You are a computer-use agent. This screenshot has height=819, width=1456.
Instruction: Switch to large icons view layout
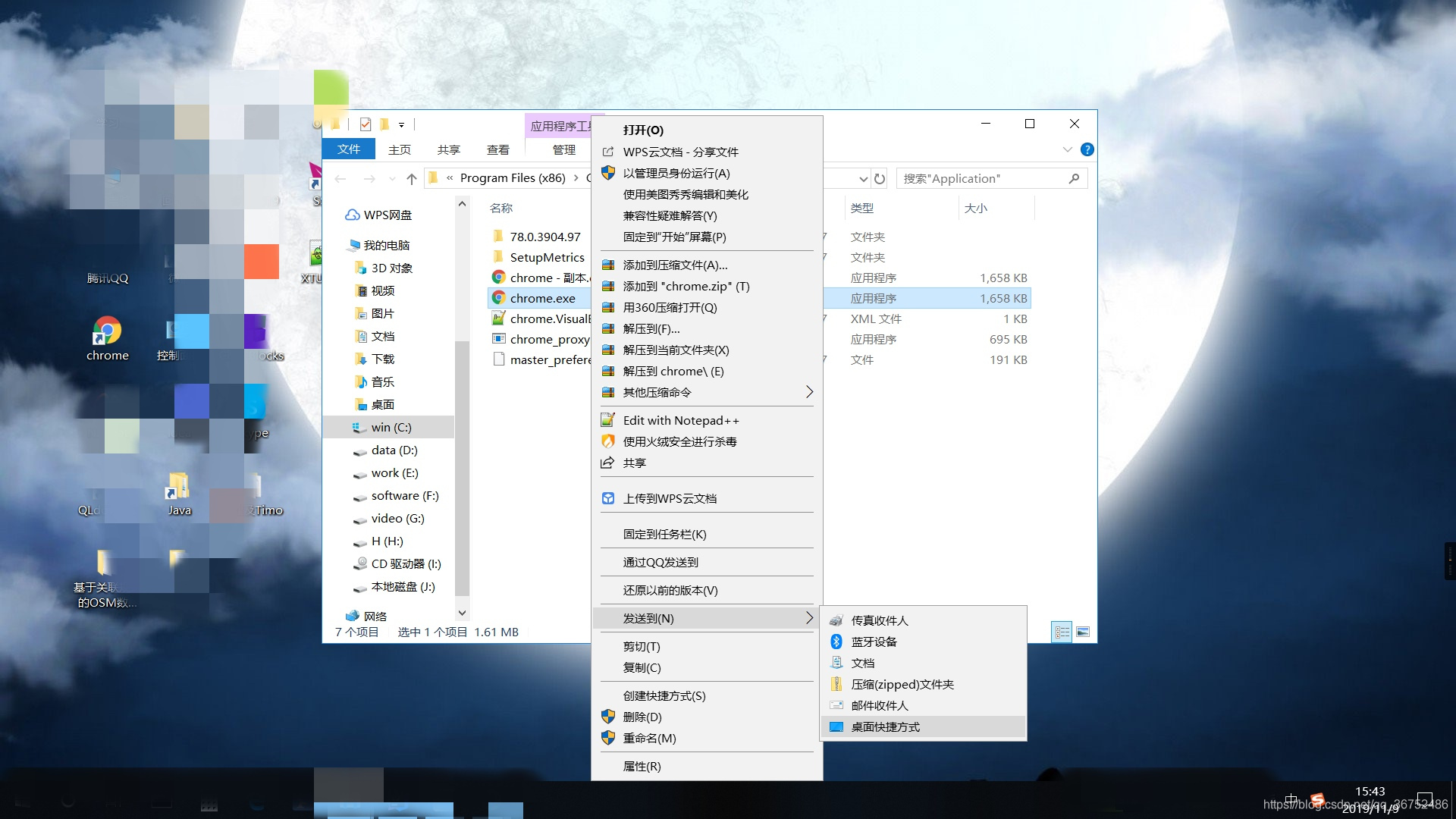[x=1083, y=632]
